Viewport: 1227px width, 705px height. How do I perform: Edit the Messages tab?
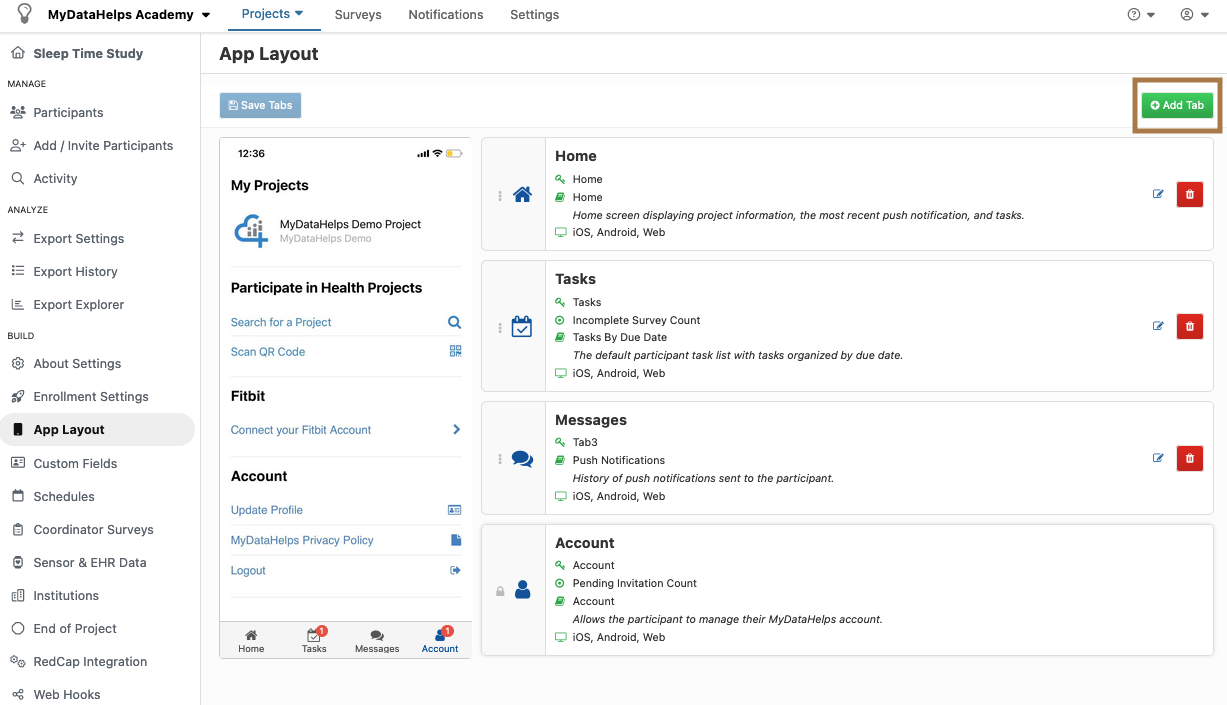(1158, 458)
